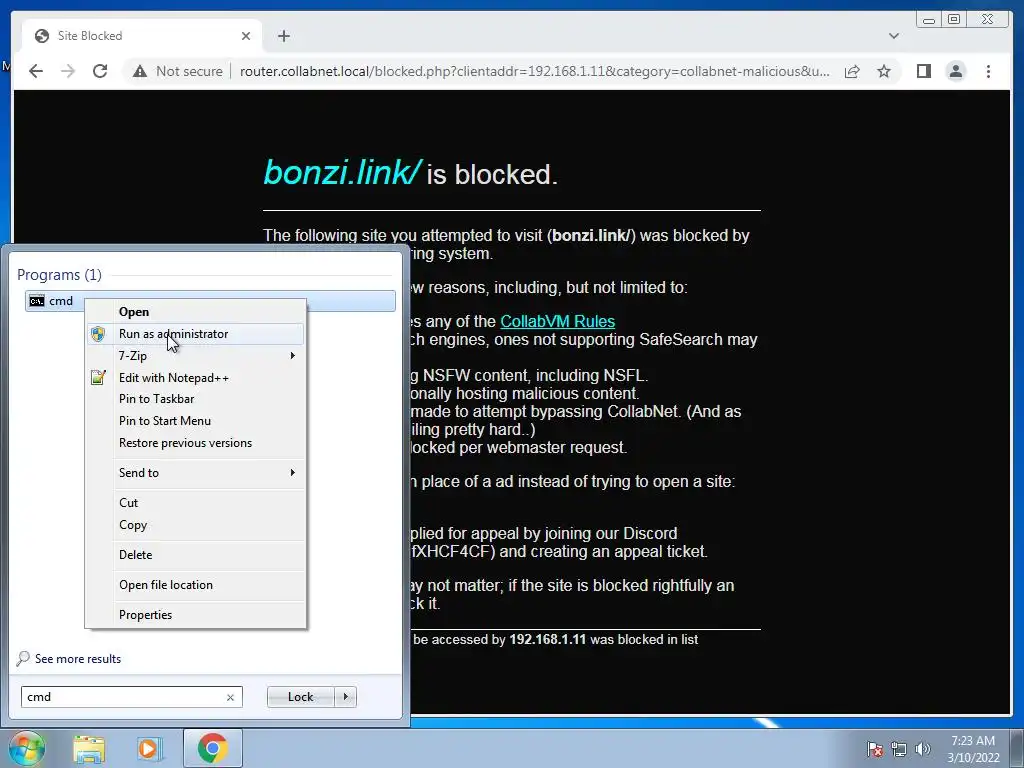The width and height of the screenshot is (1024, 768).
Task: Click the Windows Start orb
Action: pos(25,748)
